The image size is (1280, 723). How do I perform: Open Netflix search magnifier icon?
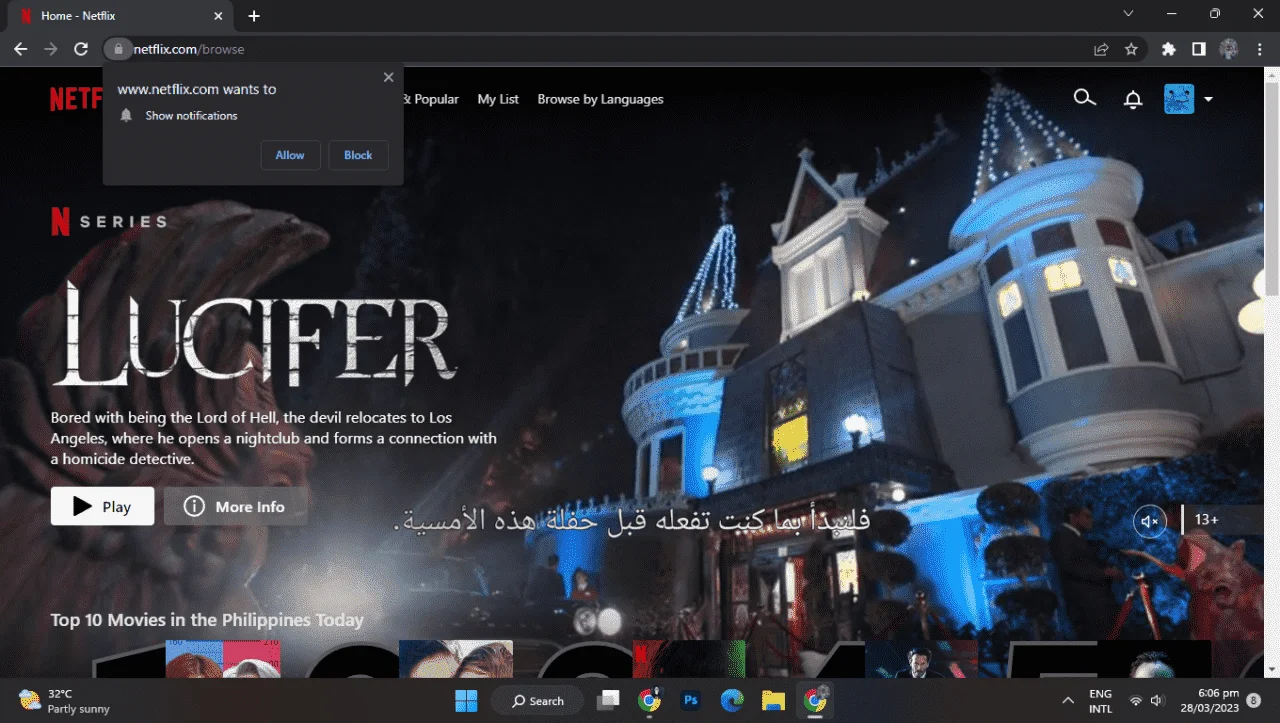point(1084,98)
